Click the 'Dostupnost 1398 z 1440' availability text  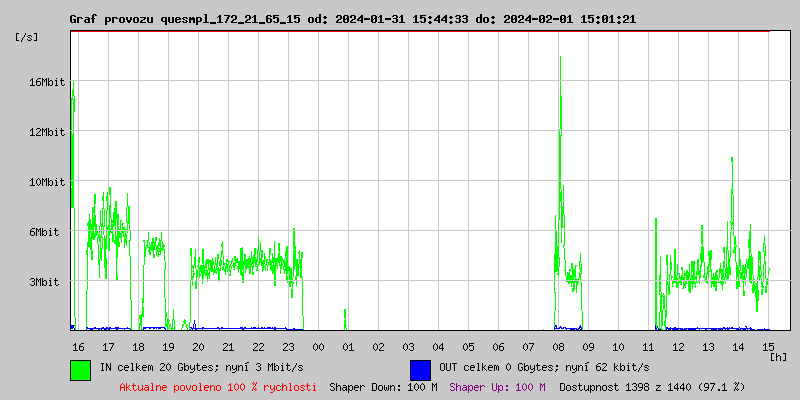click(x=652, y=386)
